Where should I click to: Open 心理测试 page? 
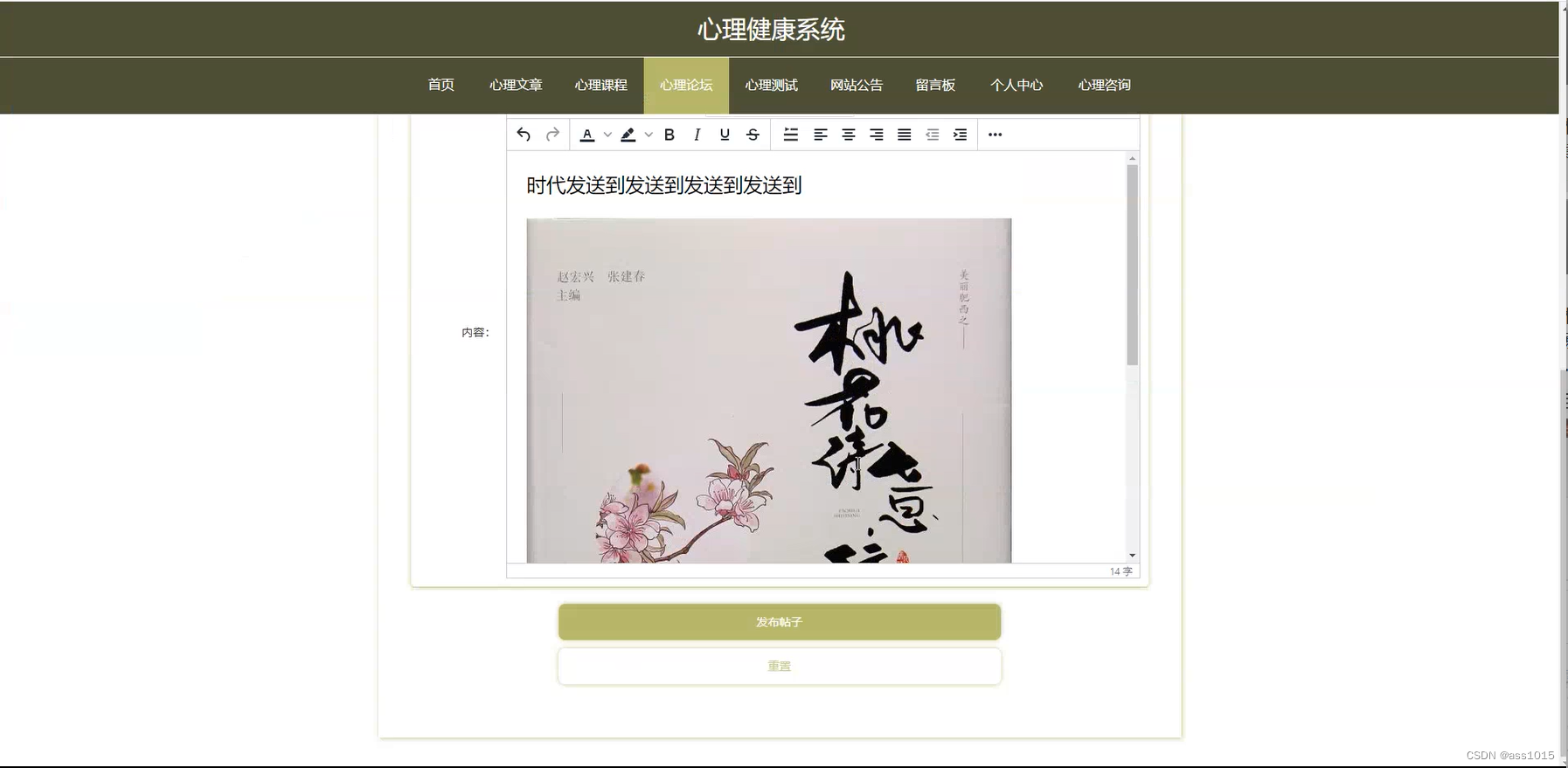point(772,85)
